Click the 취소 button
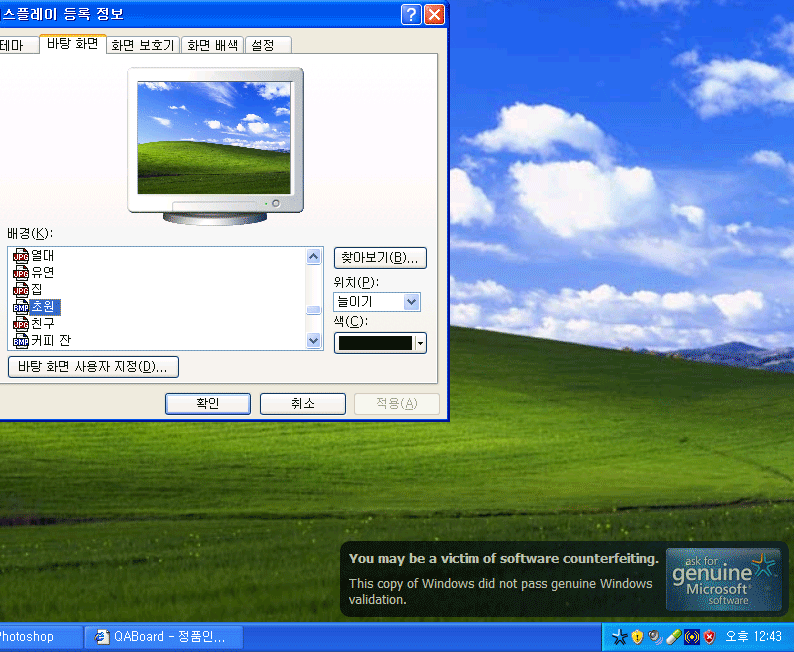This screenshot has height=652, width=794. (x=303, y=404)
